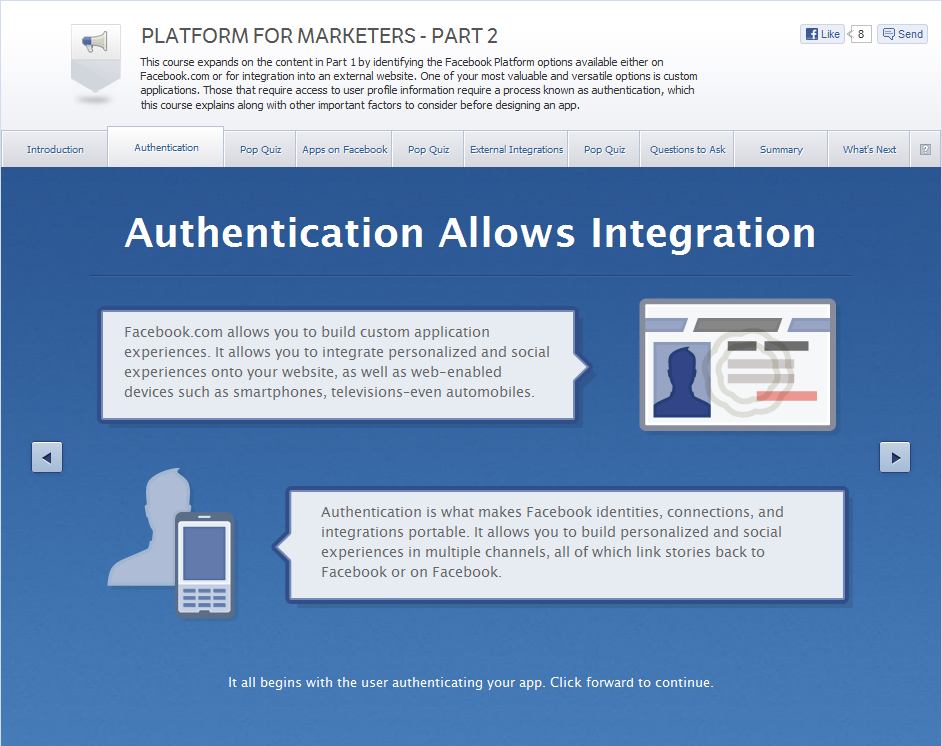Click the course description paragraph under the title

pos(419,83)
